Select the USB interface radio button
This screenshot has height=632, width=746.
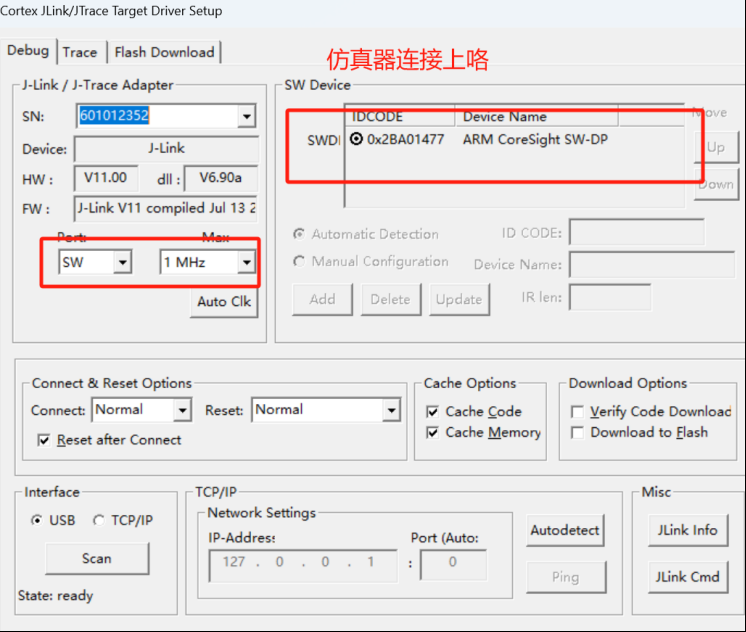[37, 520]
